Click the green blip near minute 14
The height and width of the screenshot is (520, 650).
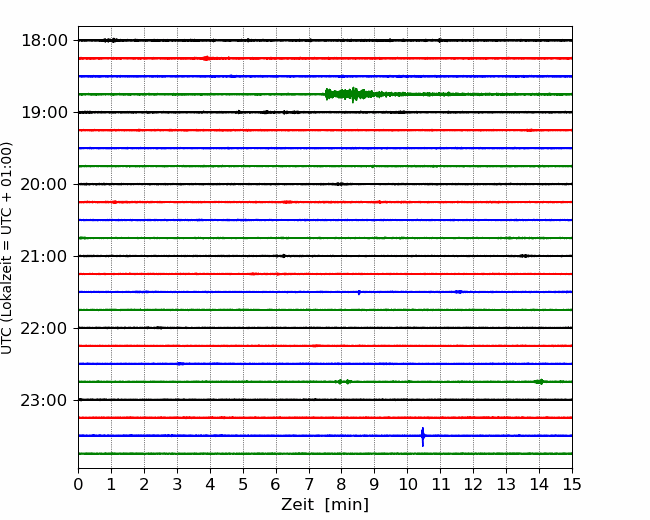tap(539, 381)
